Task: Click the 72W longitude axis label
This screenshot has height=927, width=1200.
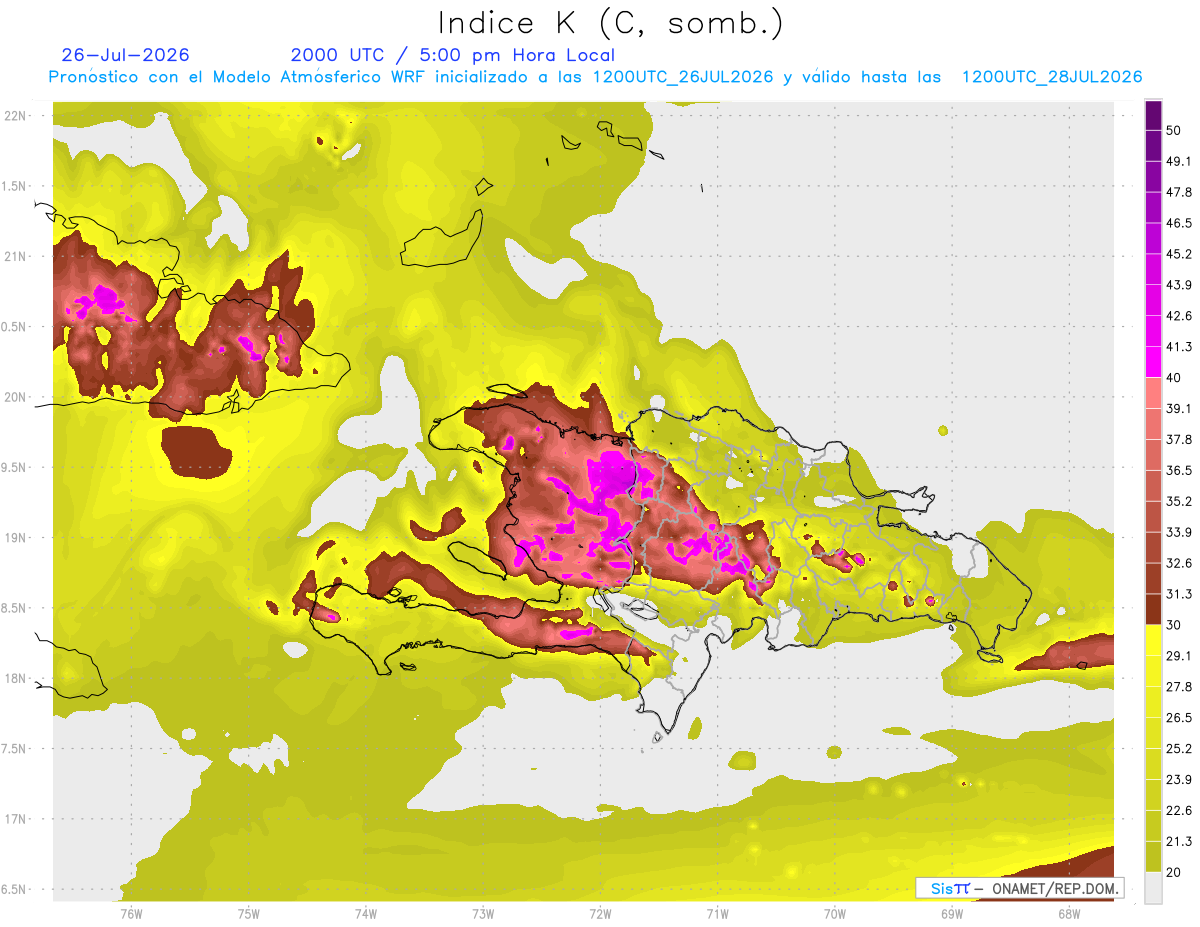Action: (x=600, y=913)
